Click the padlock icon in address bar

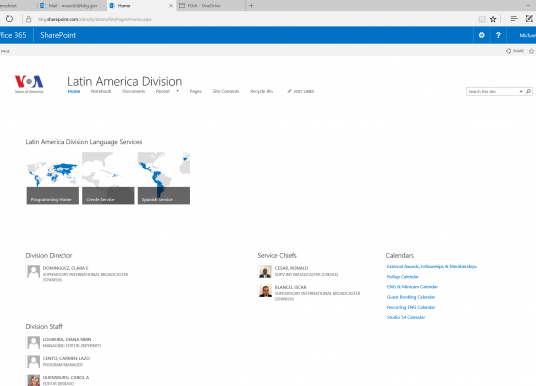29,19
